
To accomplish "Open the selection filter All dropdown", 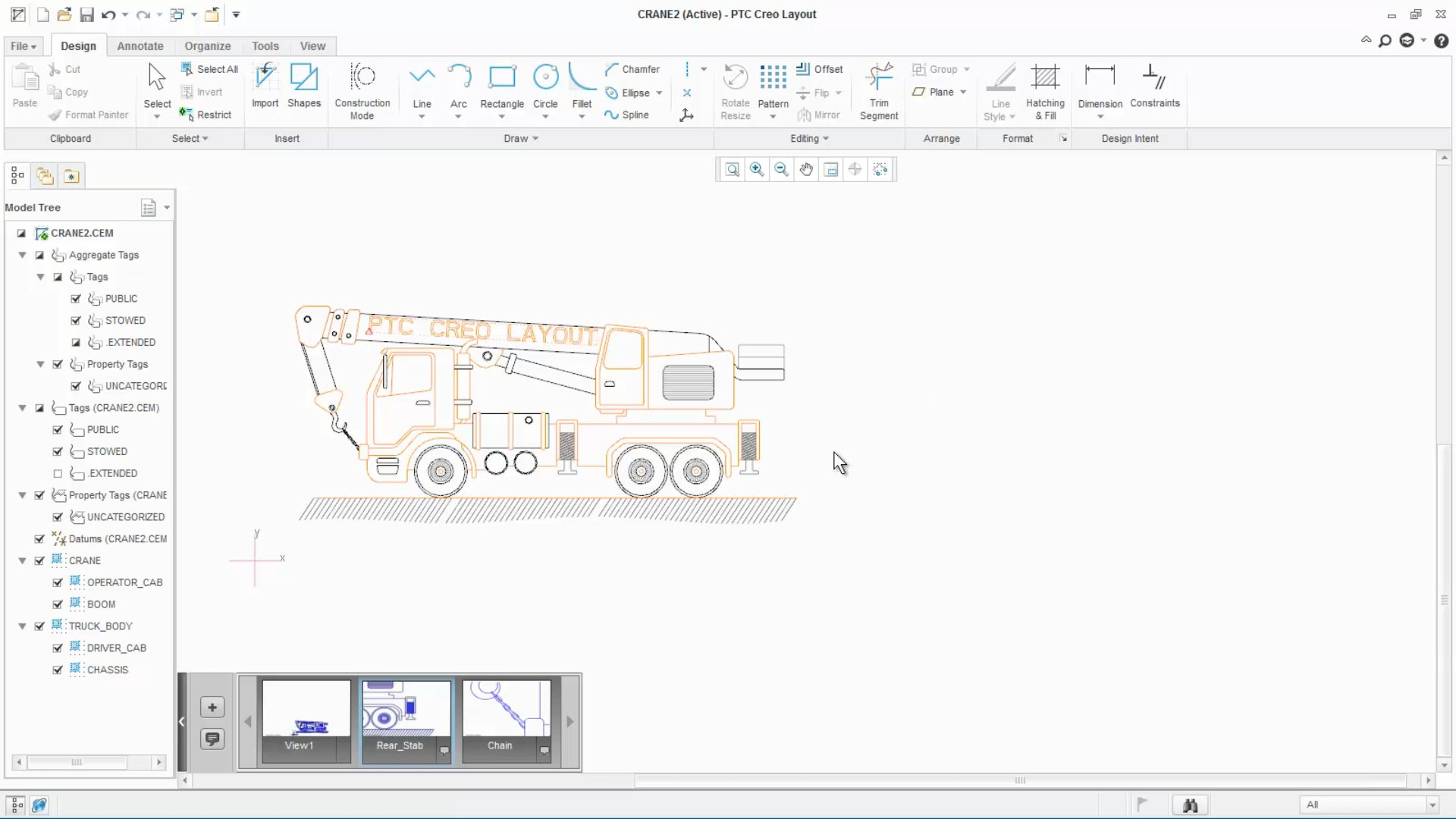I will coord(1432,805).
